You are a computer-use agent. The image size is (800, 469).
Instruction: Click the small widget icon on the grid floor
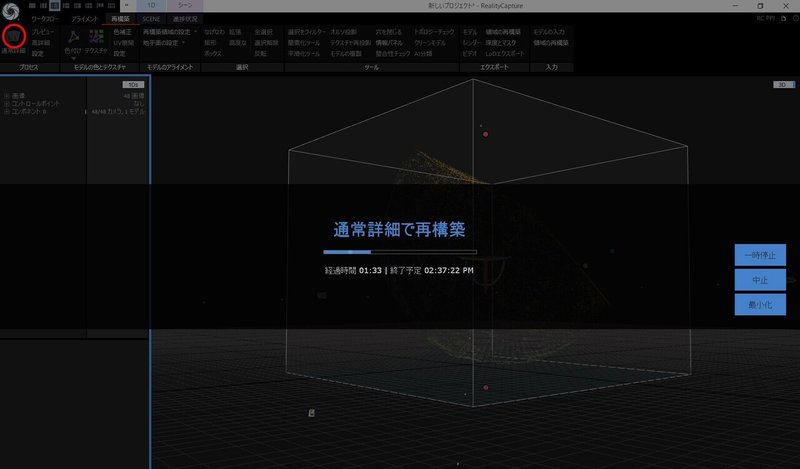point(312,413)
